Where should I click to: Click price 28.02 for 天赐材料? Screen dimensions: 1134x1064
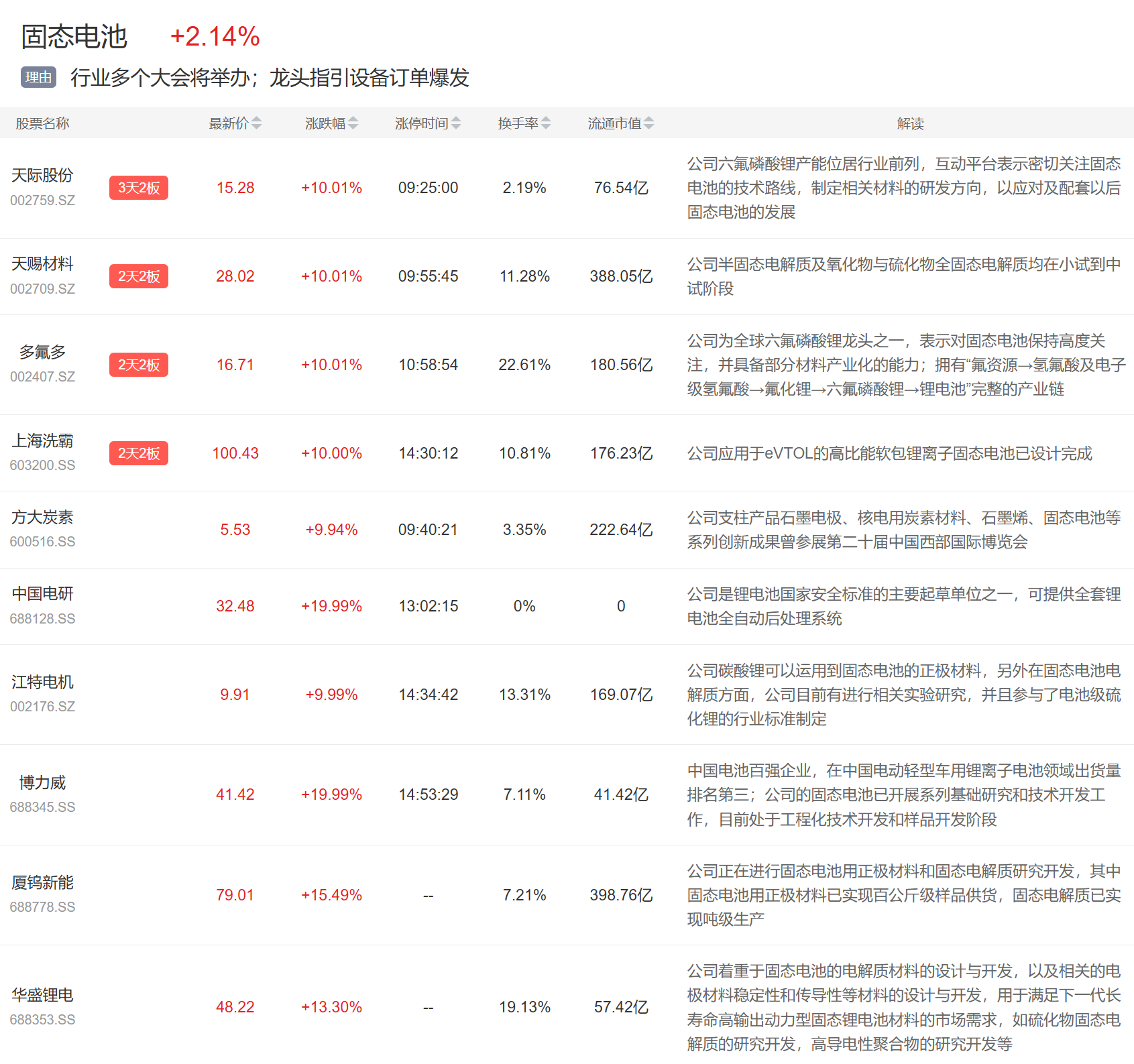coord(235,276)
